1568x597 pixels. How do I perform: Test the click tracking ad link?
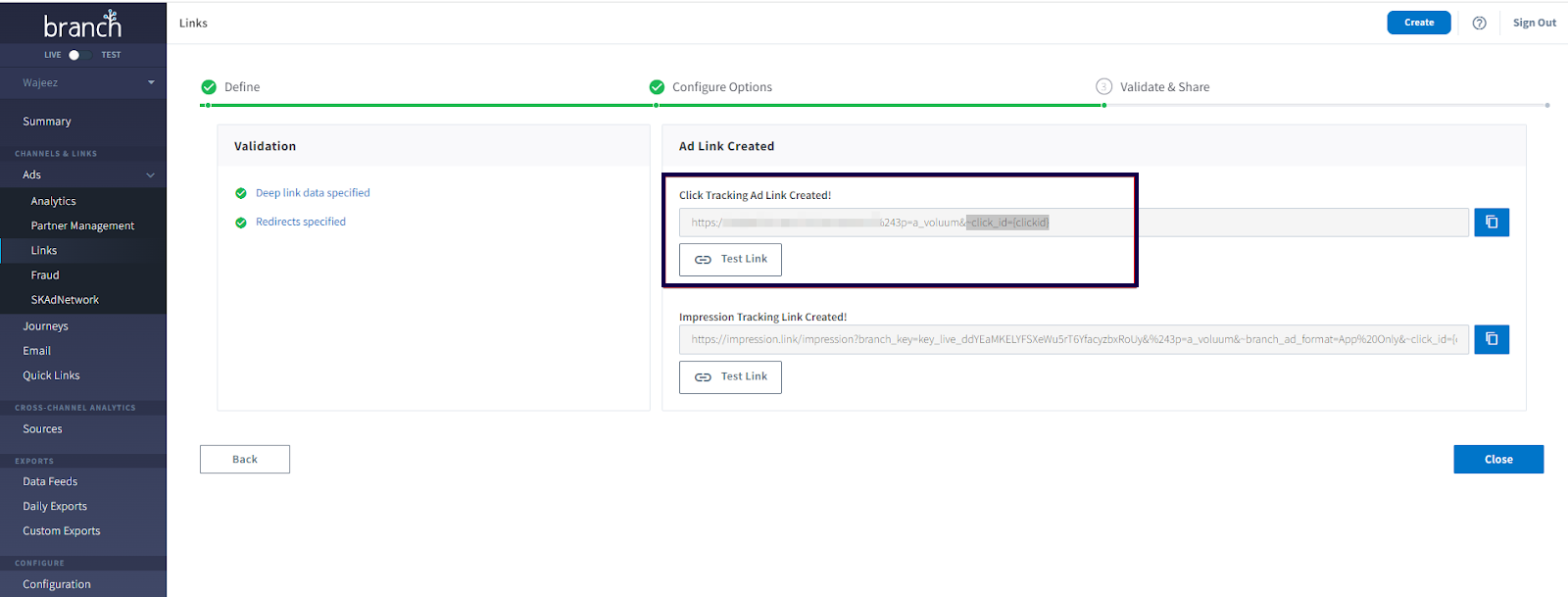tap(730, 260)
